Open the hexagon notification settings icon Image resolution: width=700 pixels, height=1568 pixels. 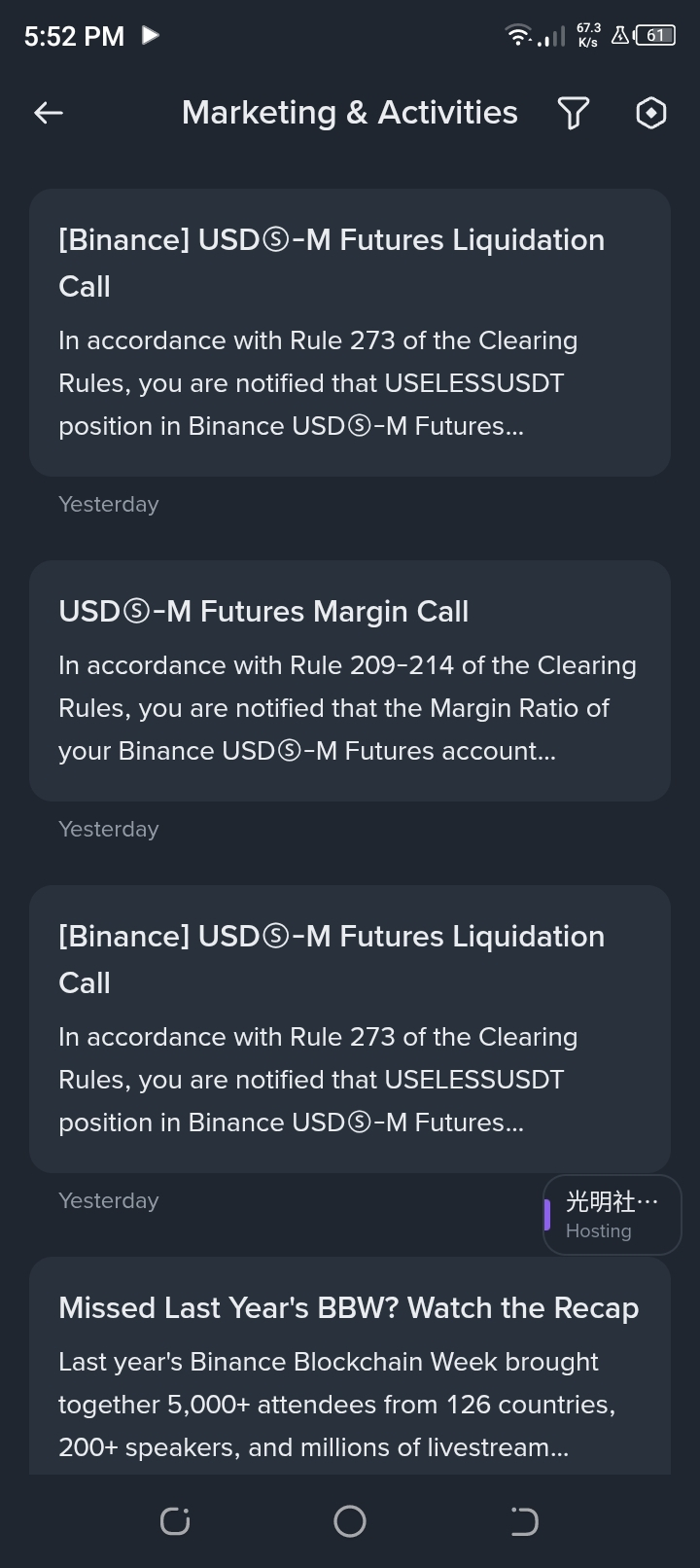pyautogui.click(x=650, y=113)
